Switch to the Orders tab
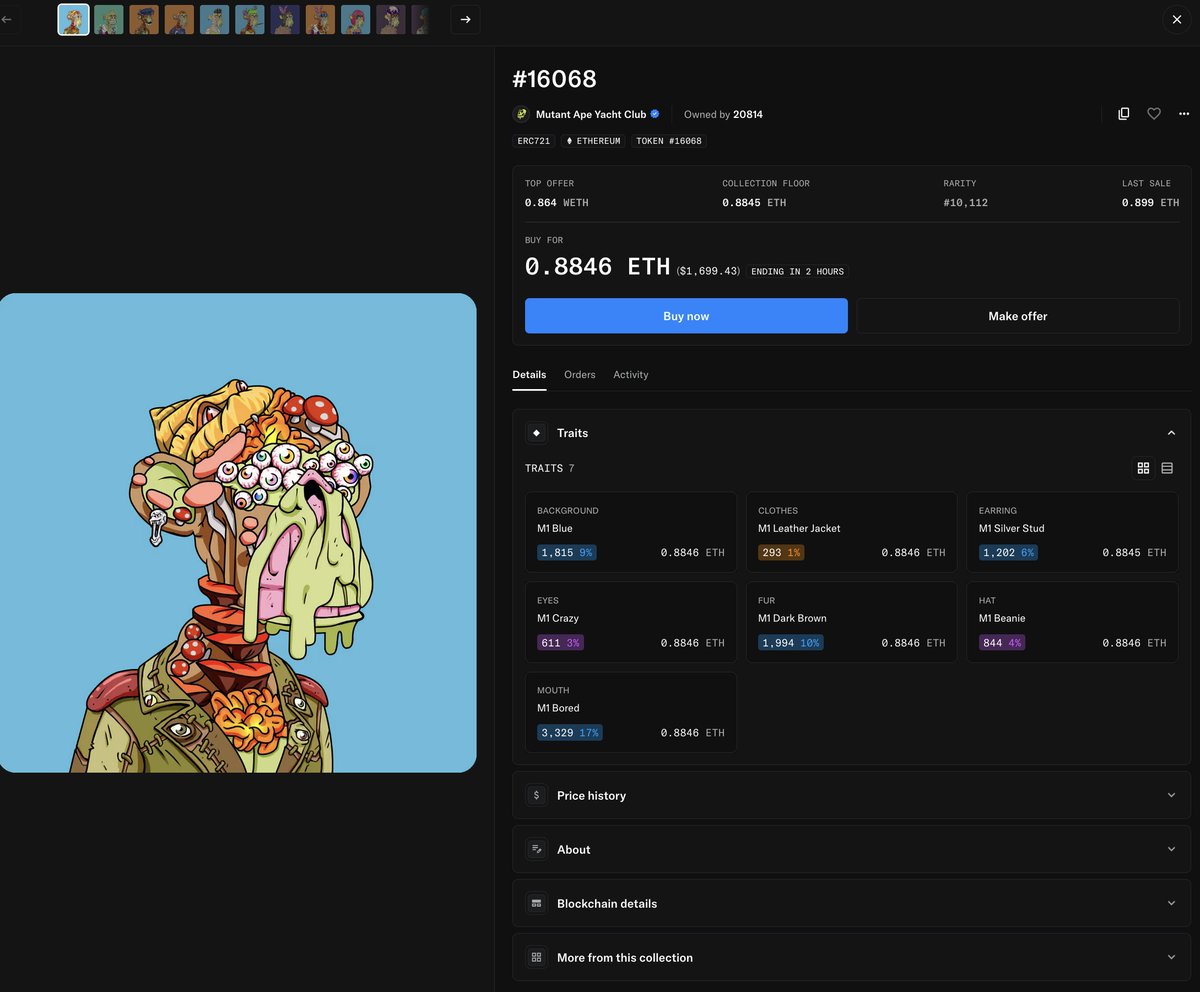 point(580,374)
